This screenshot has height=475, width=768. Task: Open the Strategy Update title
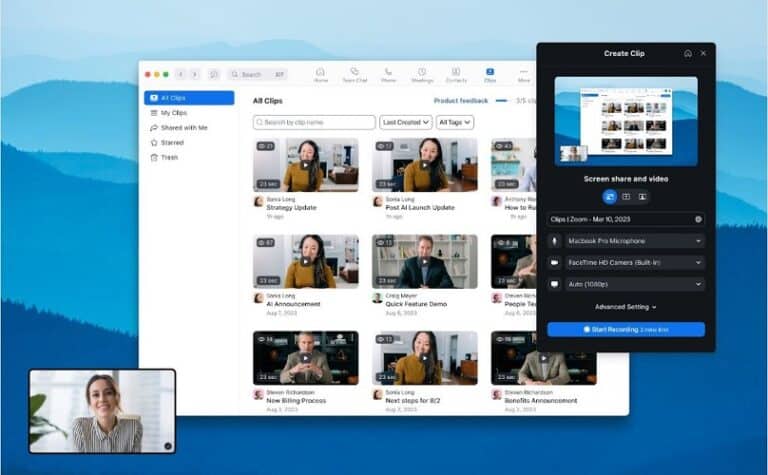291,208
